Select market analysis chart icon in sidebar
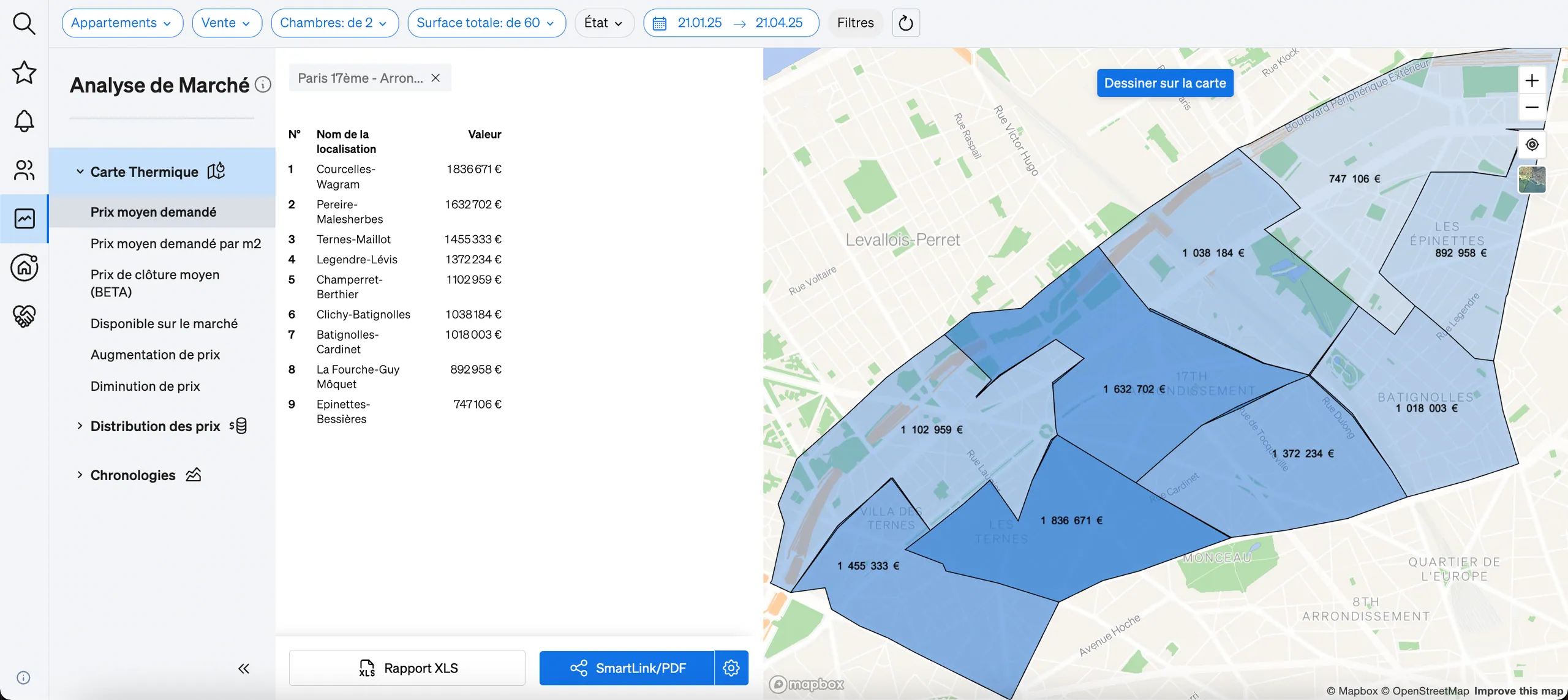 (x=24, y=219)
